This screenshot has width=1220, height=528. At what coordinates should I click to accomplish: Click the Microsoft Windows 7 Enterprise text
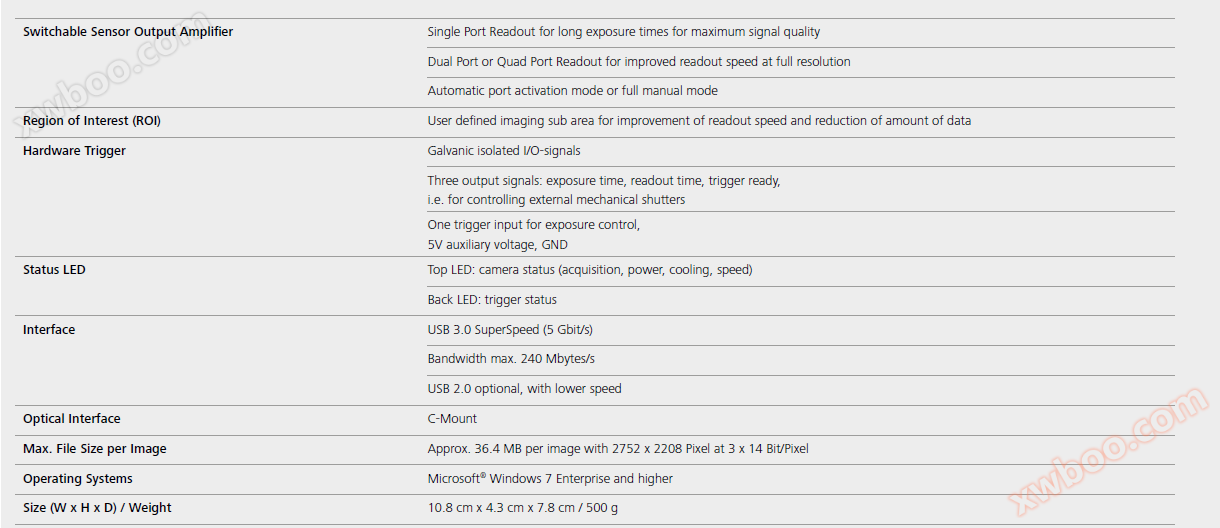pos(550,479)
